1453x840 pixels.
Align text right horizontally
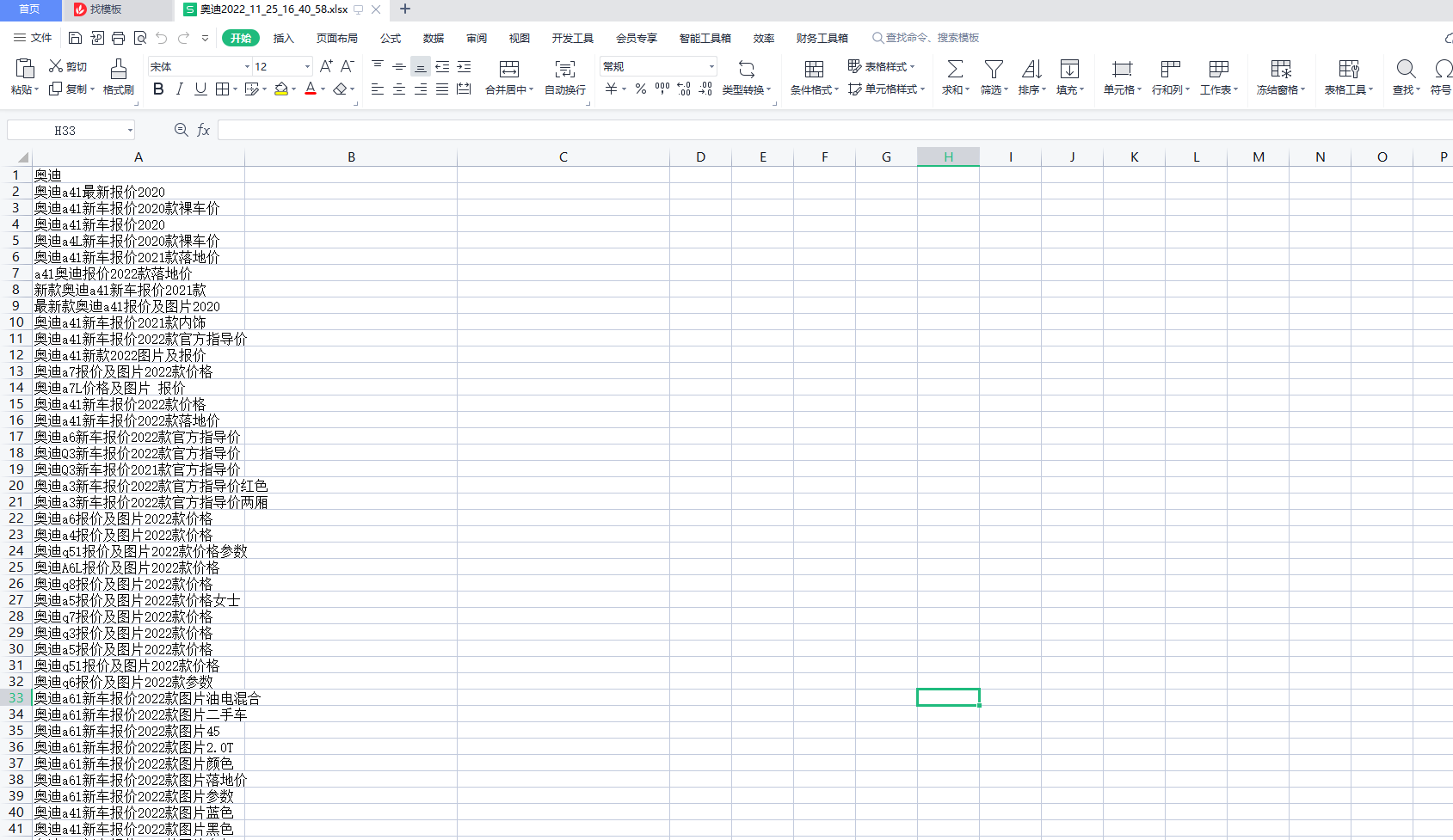click(x=421, y=89)
